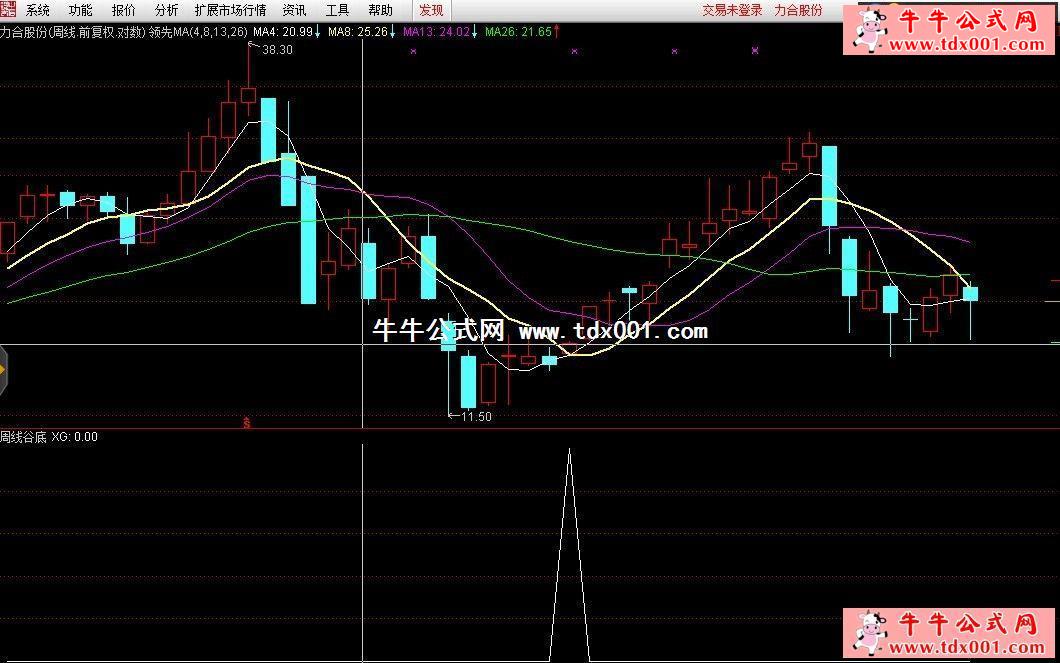This screenshot has width=1060, height=663.
Task: Expand the left side panel arrow
Action: [3, 370]
